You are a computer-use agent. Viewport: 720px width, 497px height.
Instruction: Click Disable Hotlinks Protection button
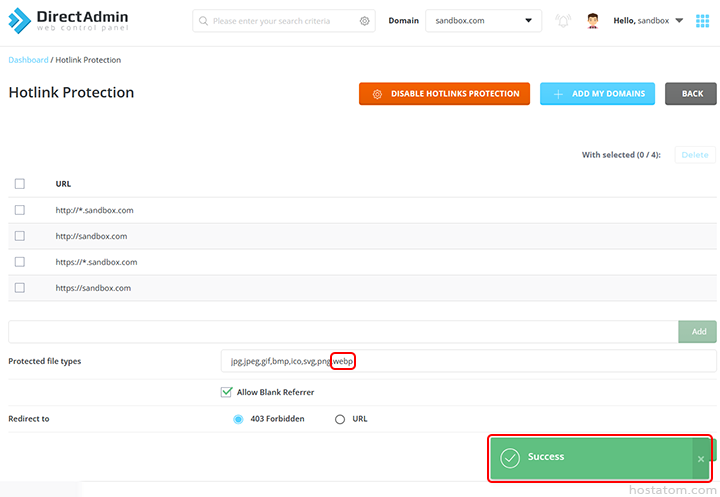coord(444,94)
